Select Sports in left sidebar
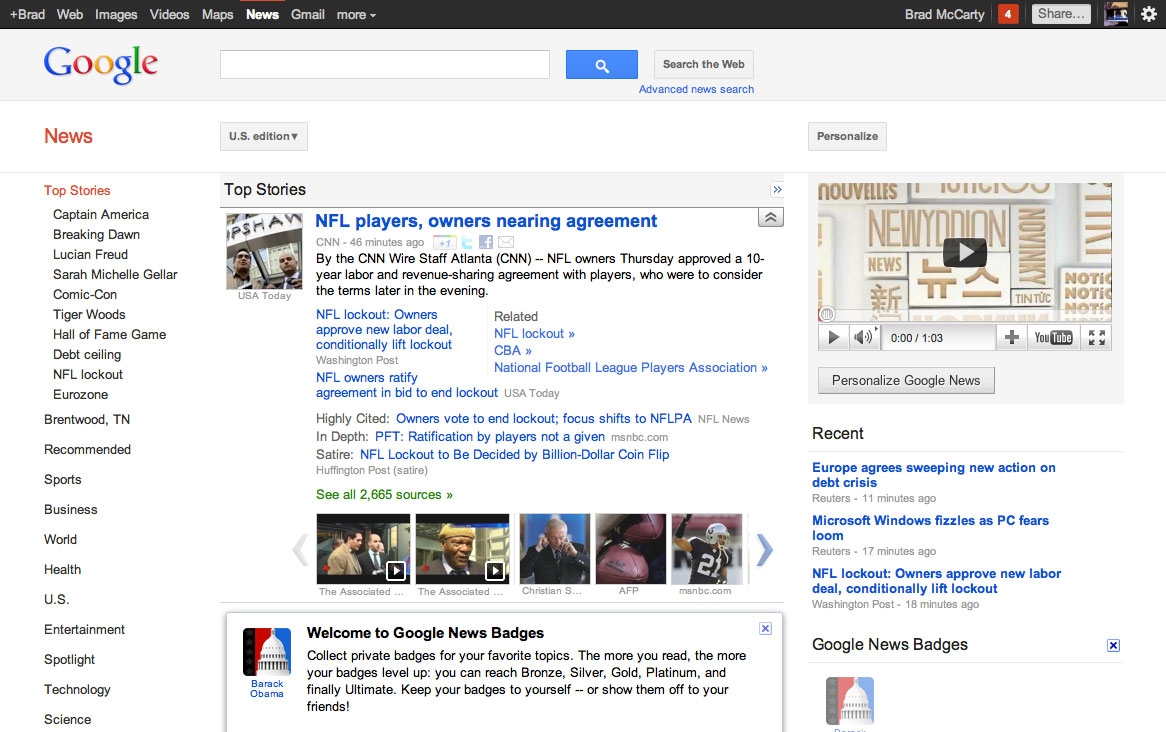The width and height of the screenshot is (1166, 732). [62, 480]
